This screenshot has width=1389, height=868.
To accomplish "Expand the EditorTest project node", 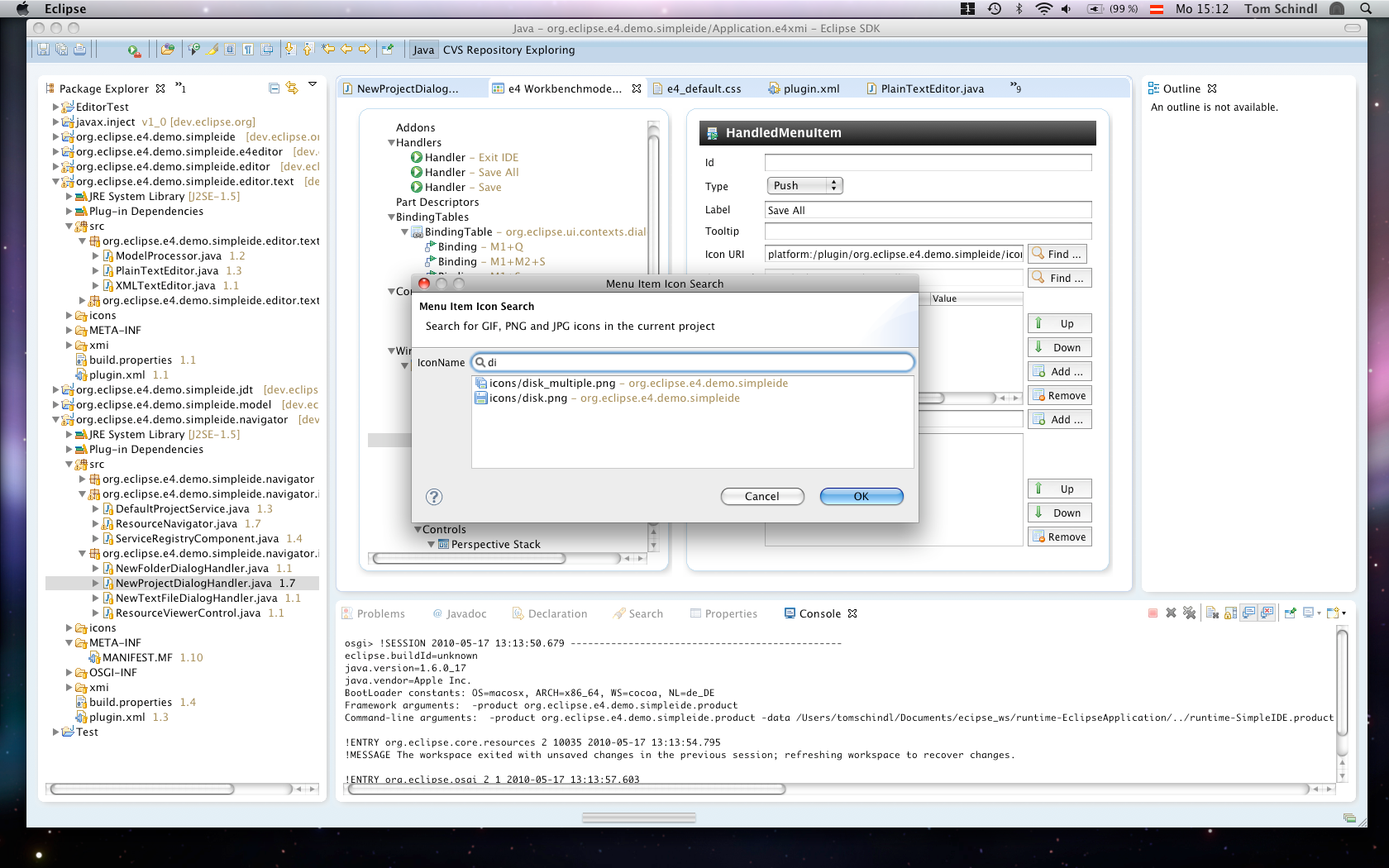I will [55, 107].
